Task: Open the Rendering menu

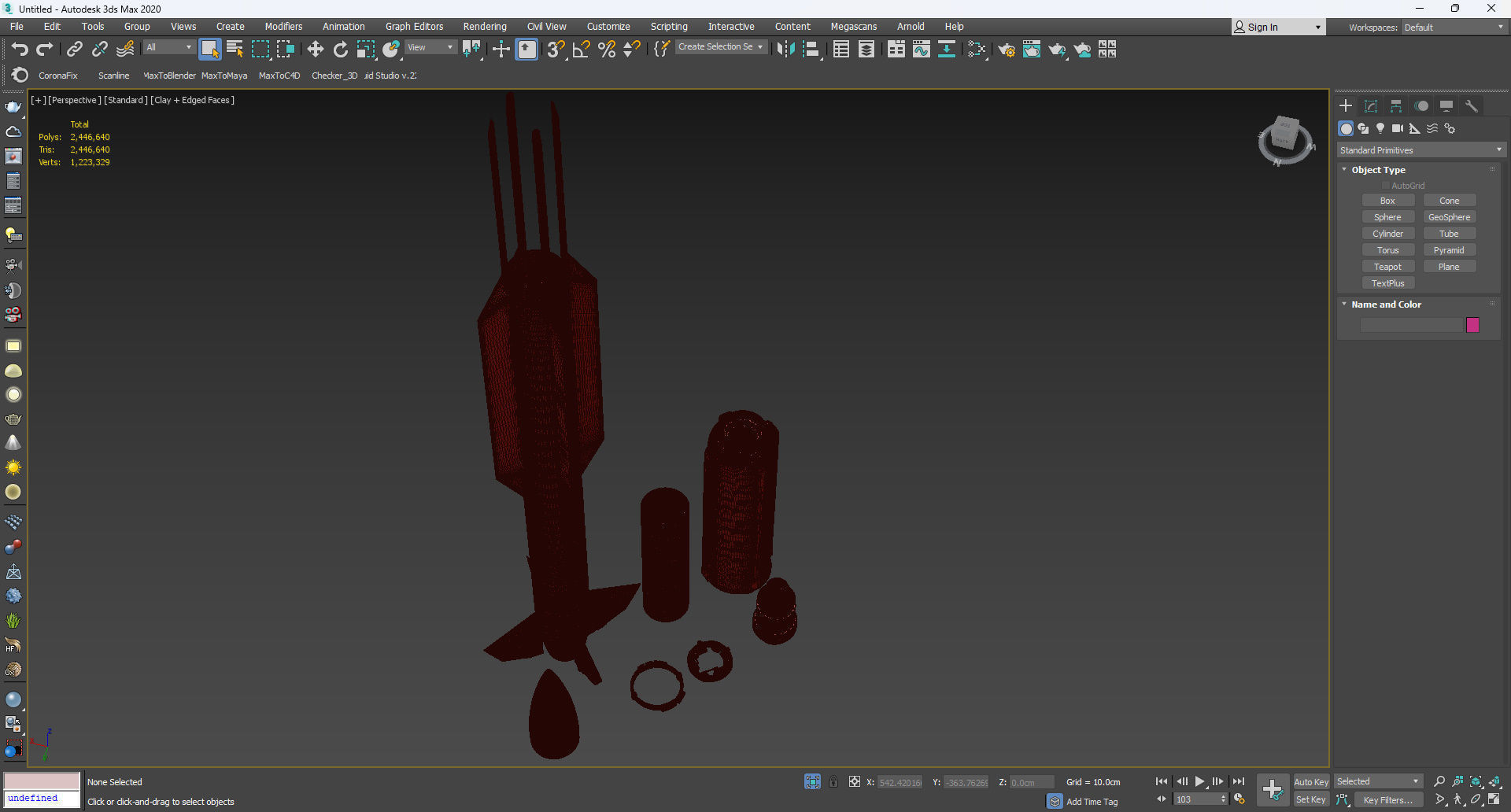Action: point(485,27)
